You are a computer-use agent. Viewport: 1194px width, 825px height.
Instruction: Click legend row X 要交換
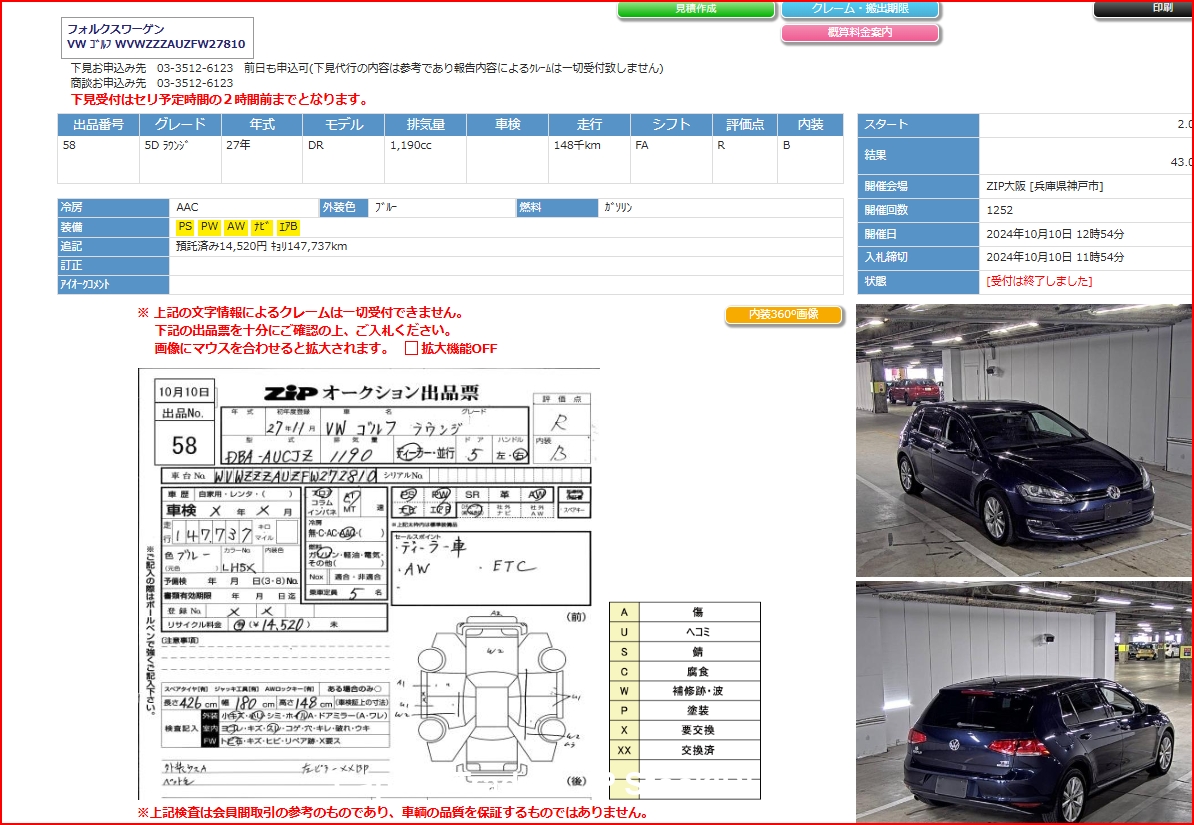pyautogui.click(x=685, y=731)
